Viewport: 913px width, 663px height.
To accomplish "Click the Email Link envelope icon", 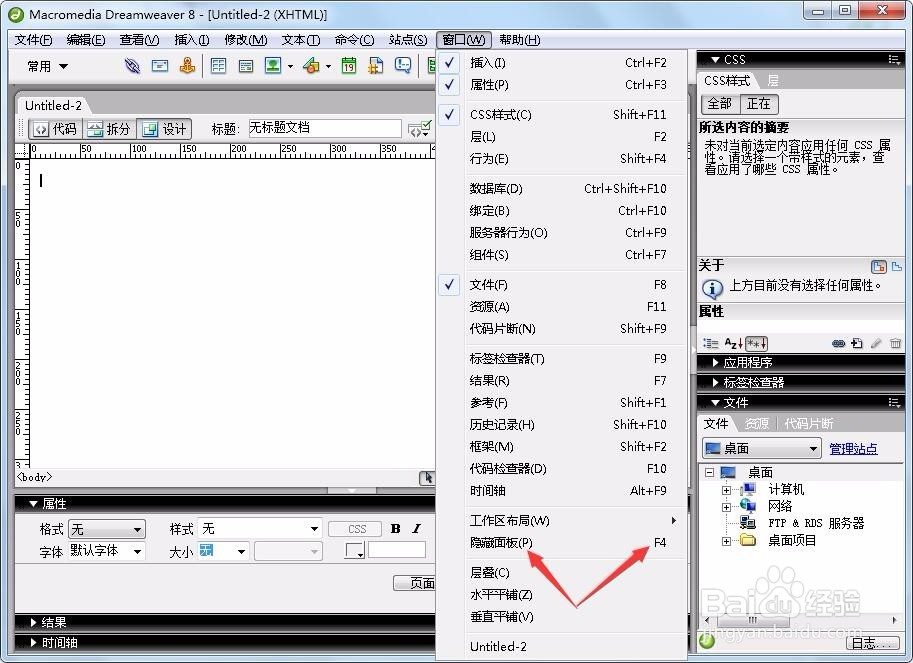I will (160, 66).
